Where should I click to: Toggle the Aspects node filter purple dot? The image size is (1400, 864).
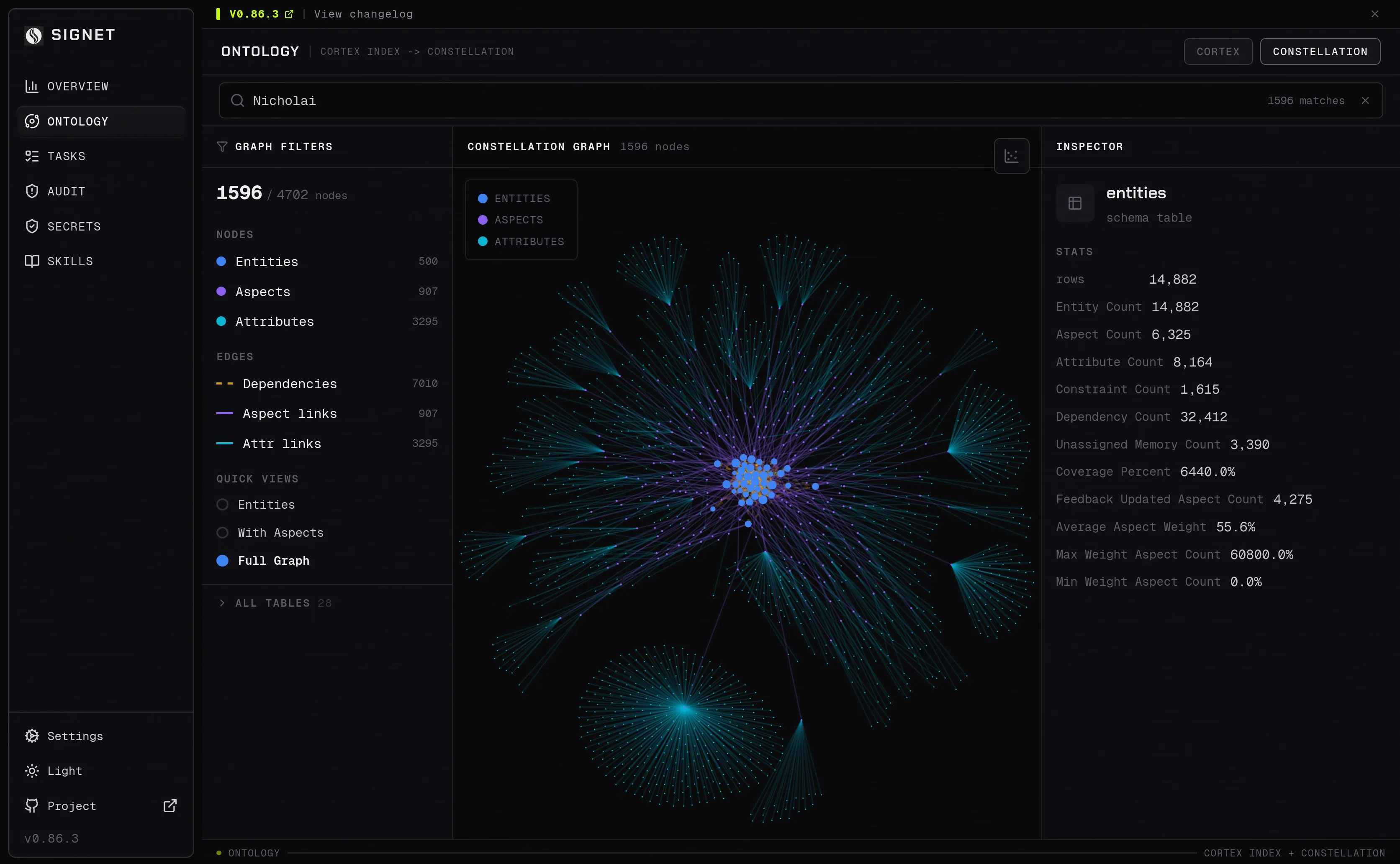click(221, 292)
